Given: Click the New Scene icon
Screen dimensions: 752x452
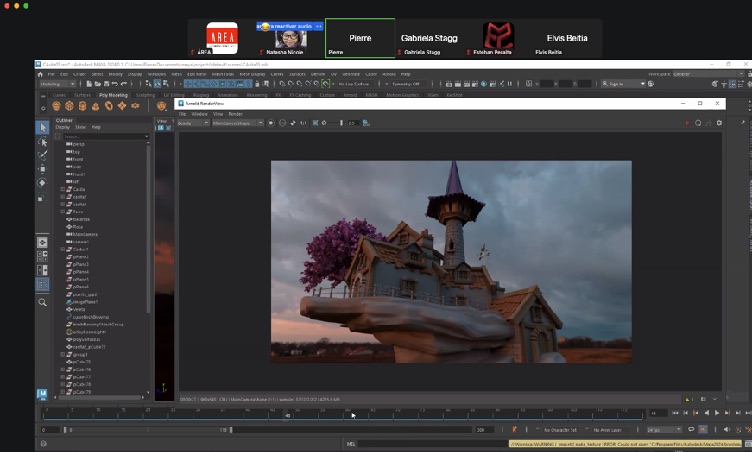Looking at the screenshot, I should coord(89,84).
